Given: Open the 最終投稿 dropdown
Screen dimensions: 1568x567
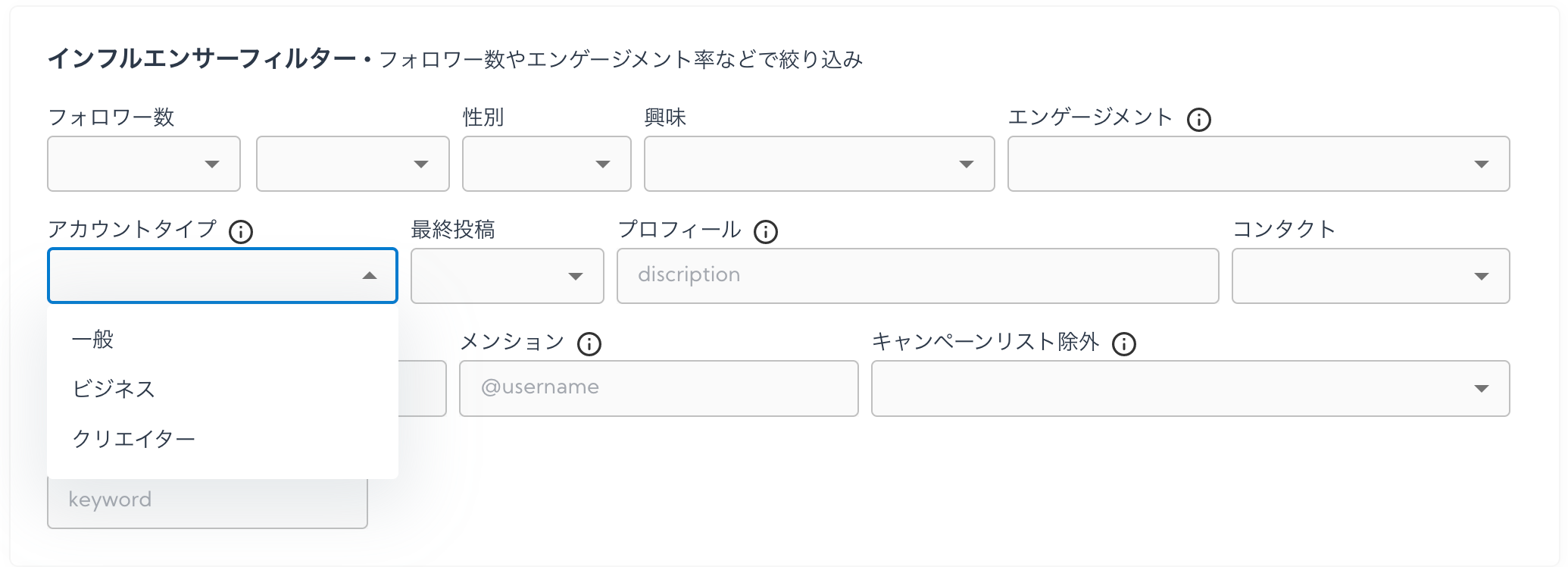Looking at the screenshot, I should point(507,276).
